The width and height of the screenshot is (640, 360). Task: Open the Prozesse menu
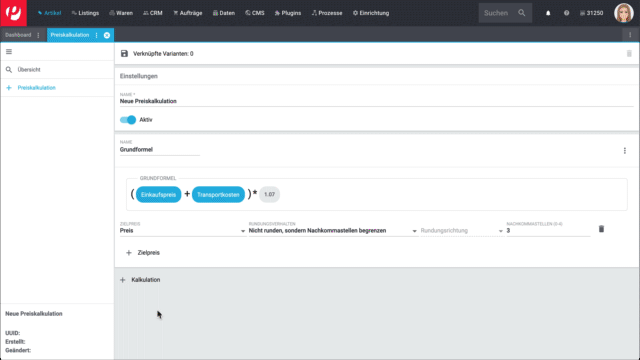(x=327, y=13)
